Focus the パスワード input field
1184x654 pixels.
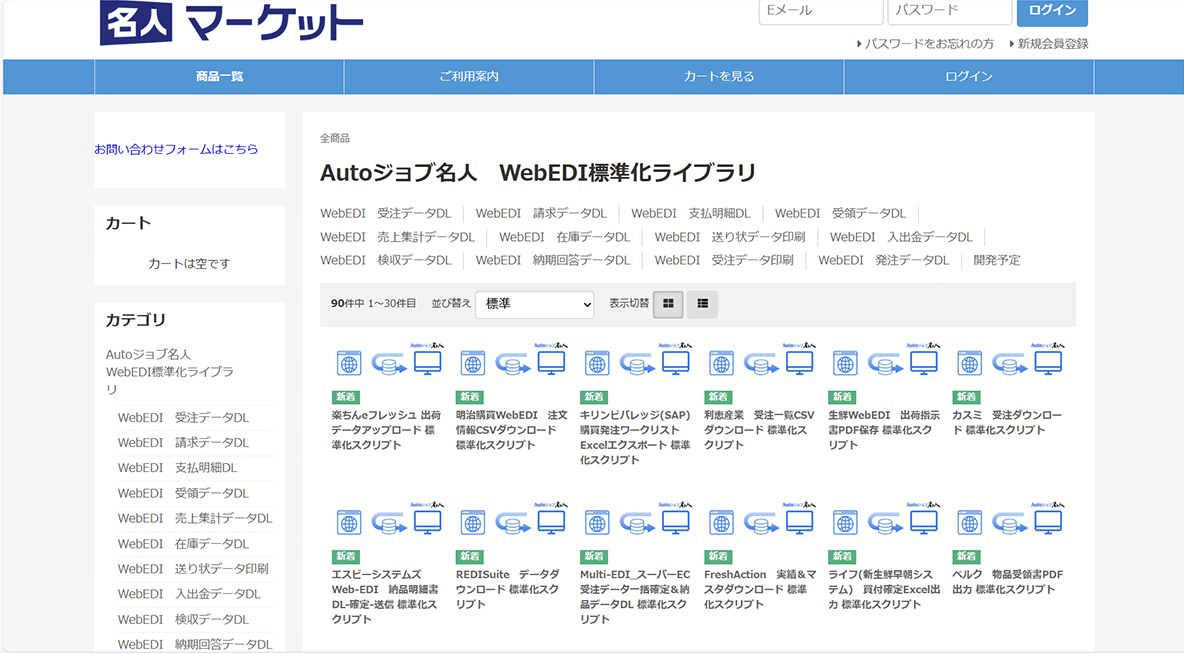(x=950, y=11)
